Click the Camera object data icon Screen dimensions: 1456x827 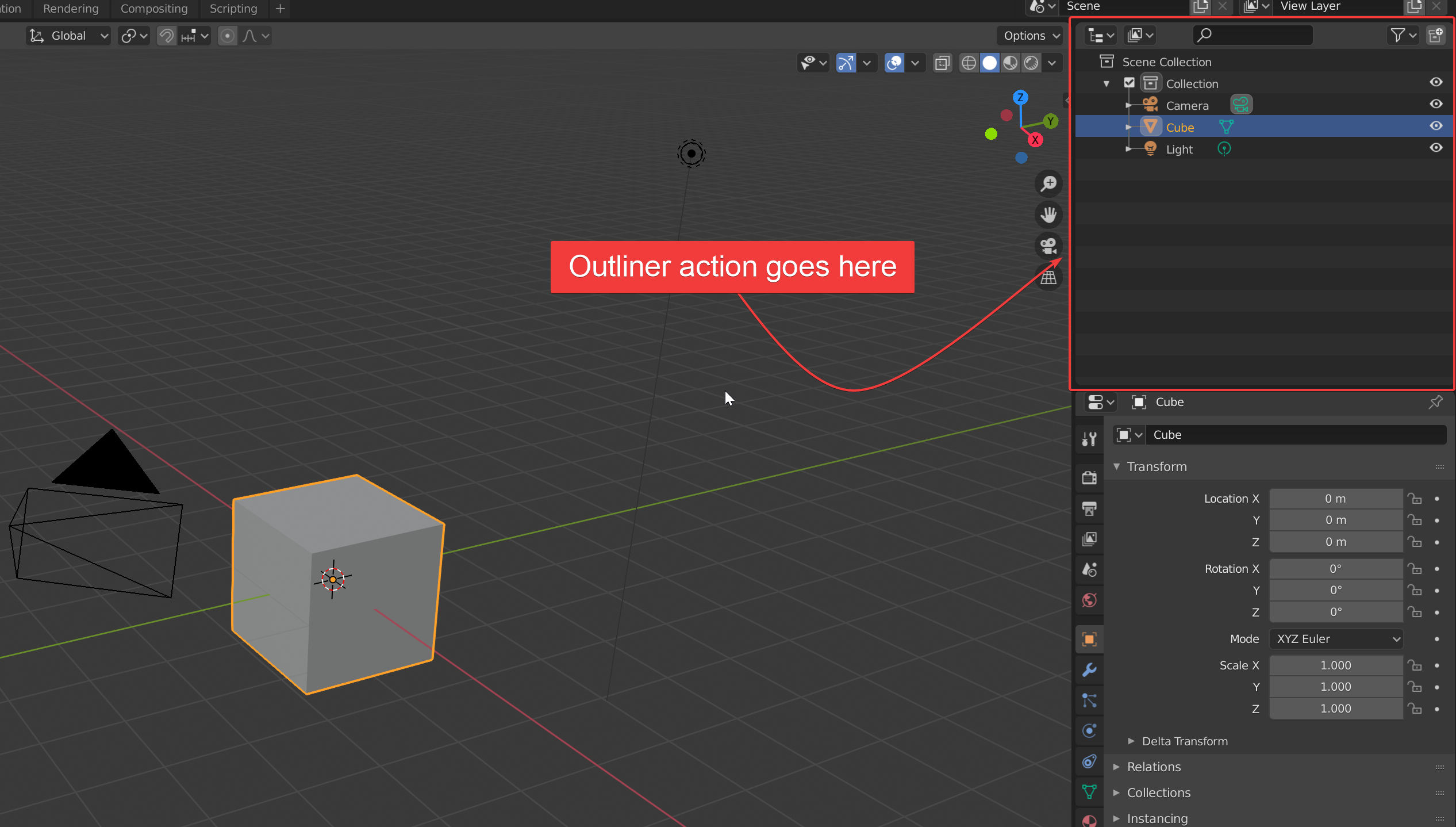pos(1242,105)
